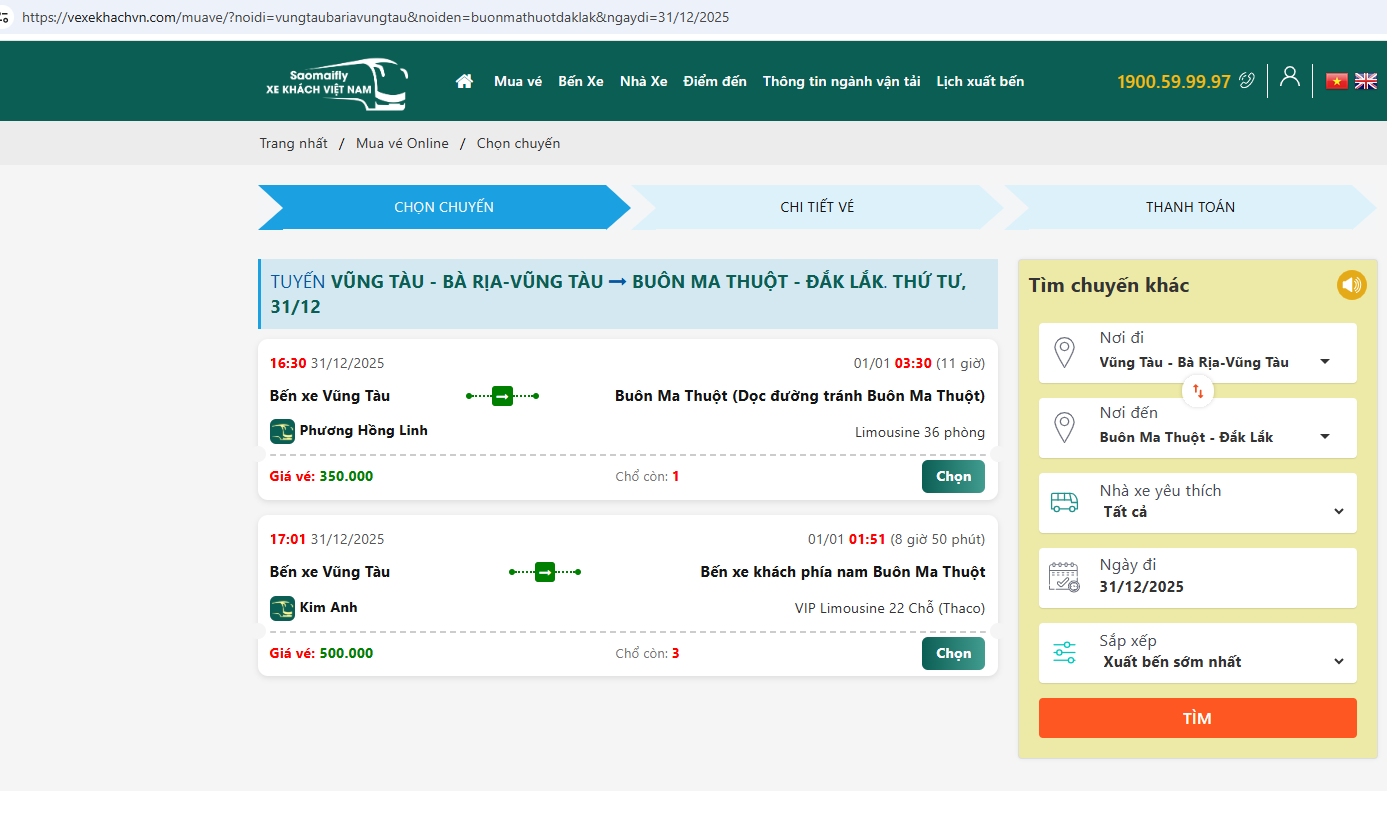
Task: Click the Phương Hồng Linh operator icon
Action: tap(282, 431)
